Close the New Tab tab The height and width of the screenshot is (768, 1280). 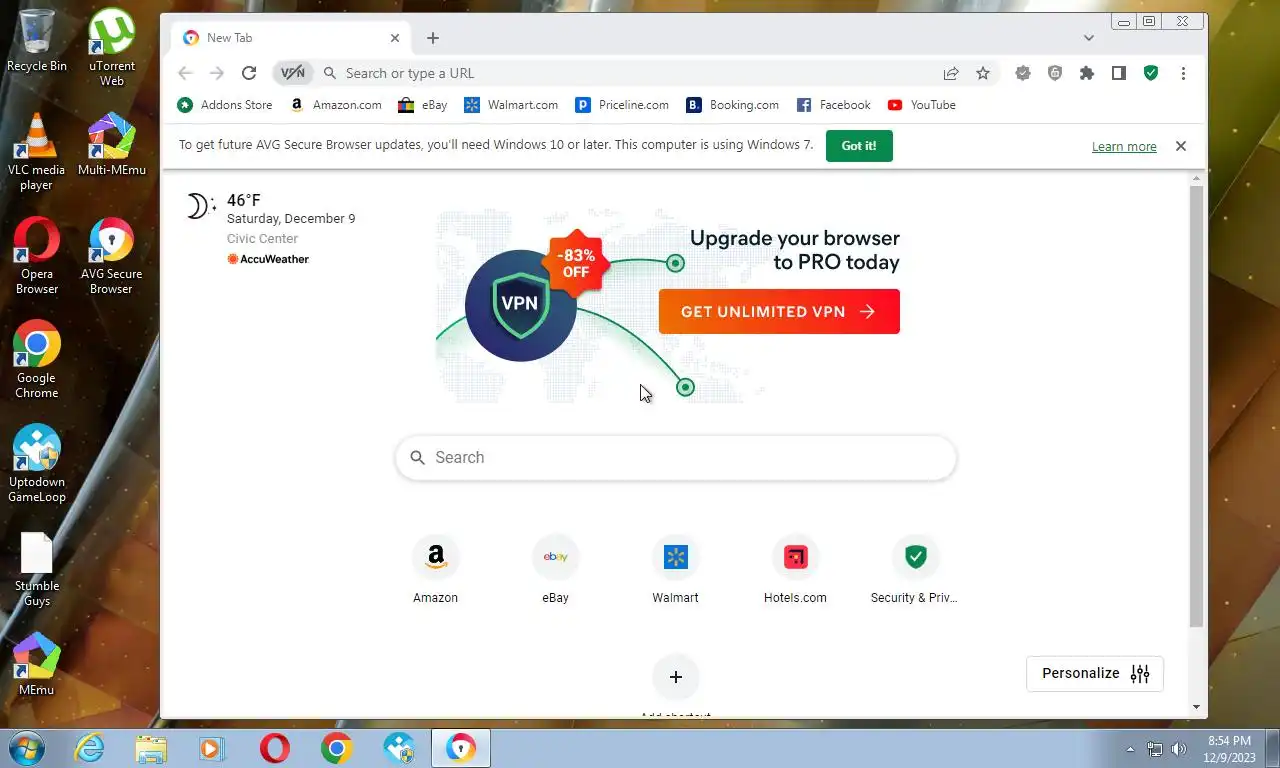click(395, 38)
